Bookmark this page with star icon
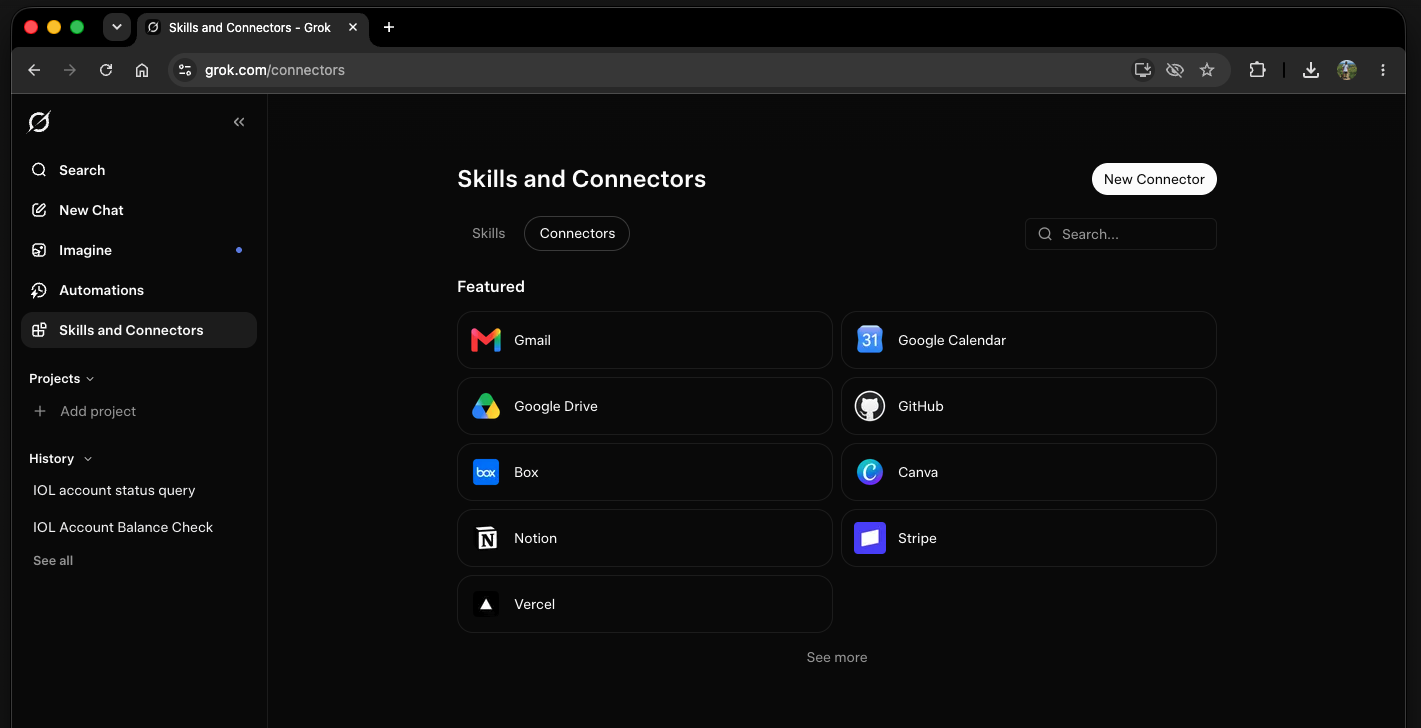The image size is (1421, 728). click(1207, 70)
